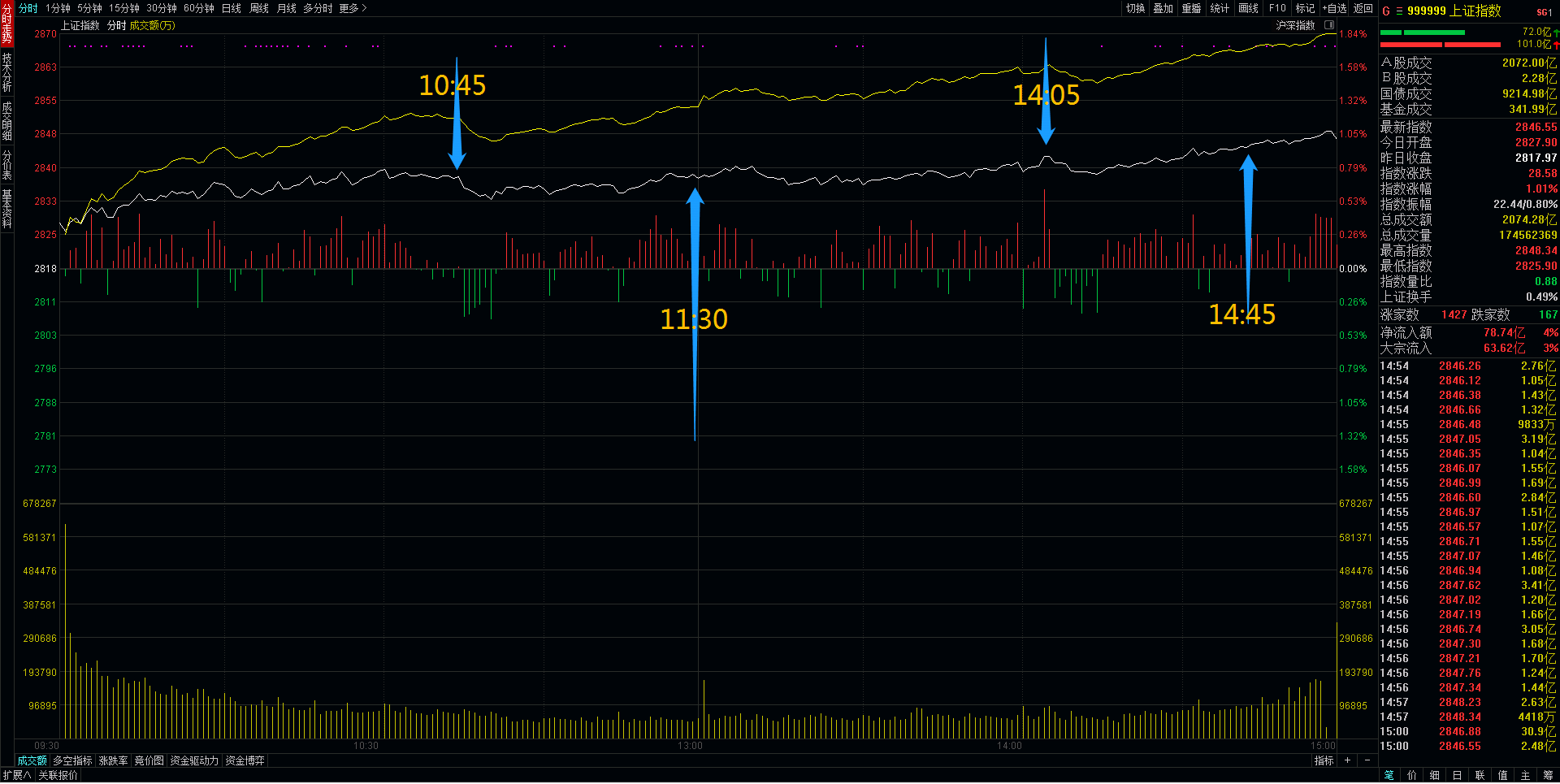Click the 涨家数 1427 figure
This screenshot has width=1560, height=784.
[x=1454, y=315]
